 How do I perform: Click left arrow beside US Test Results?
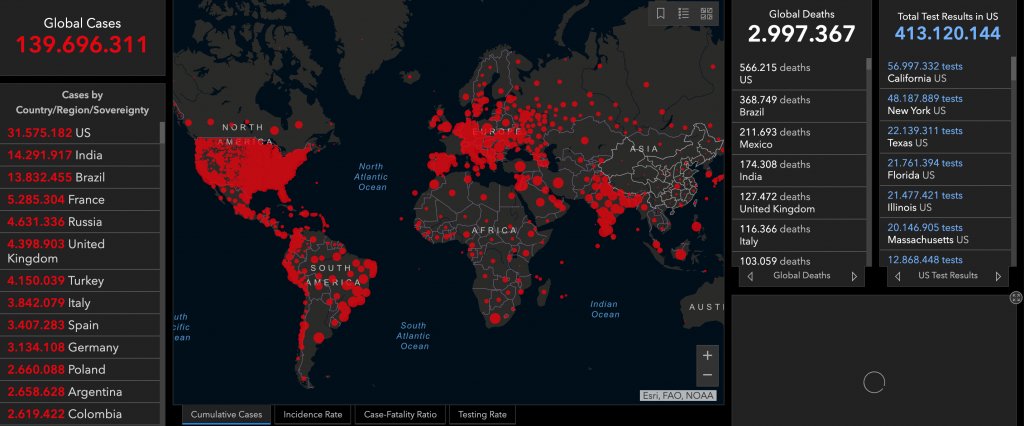tap(897, 276)
